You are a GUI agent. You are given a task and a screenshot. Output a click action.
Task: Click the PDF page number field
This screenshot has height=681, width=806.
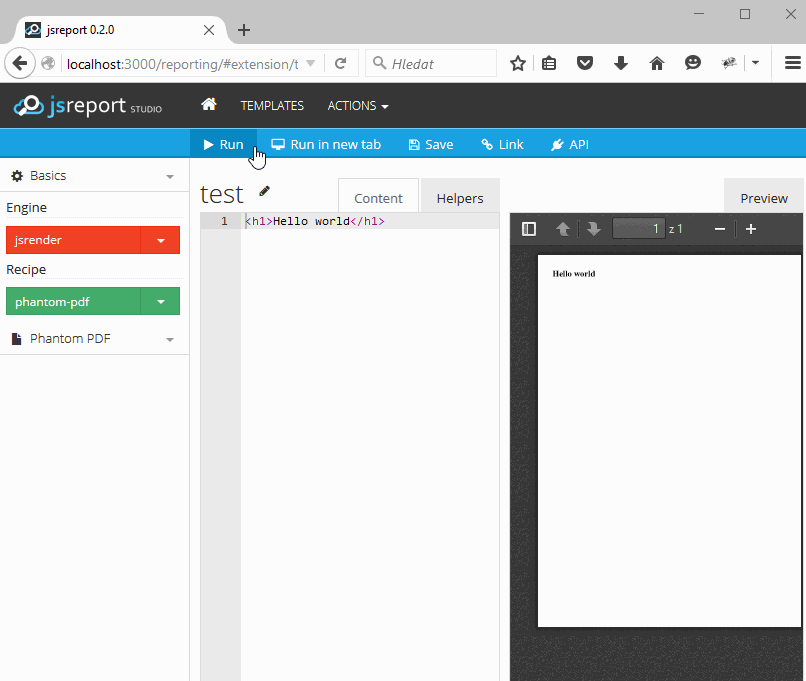(x=639, y=229)
